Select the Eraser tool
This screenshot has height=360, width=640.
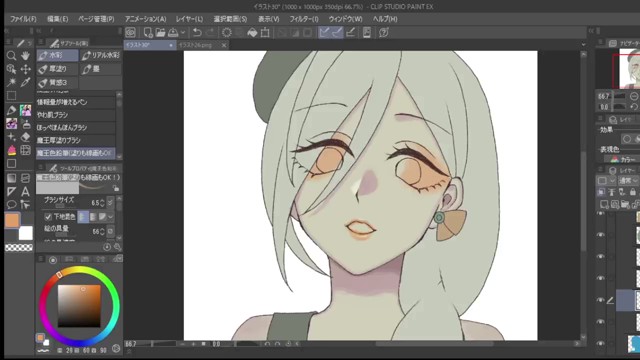click(x=25, y=137)
